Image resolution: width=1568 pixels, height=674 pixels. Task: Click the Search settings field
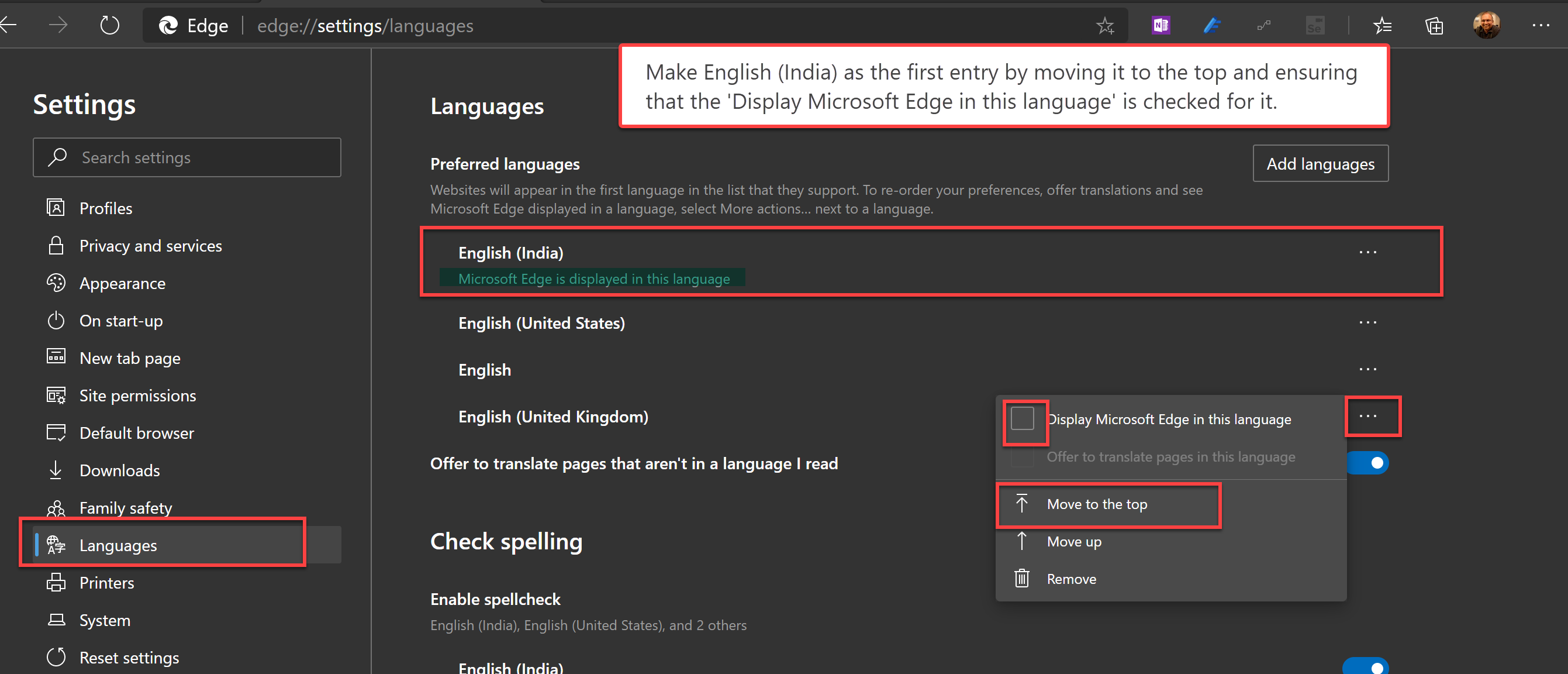(187, 157)
